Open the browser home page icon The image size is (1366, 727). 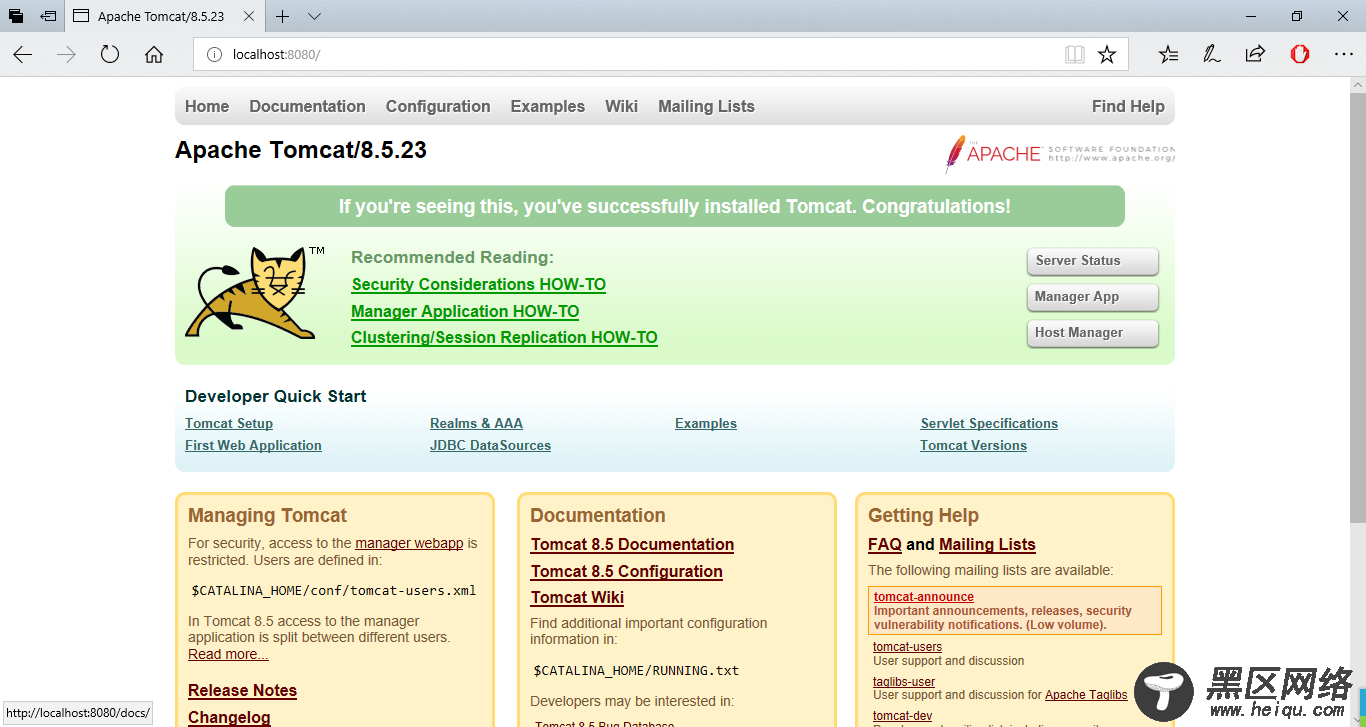click(154, 55)
